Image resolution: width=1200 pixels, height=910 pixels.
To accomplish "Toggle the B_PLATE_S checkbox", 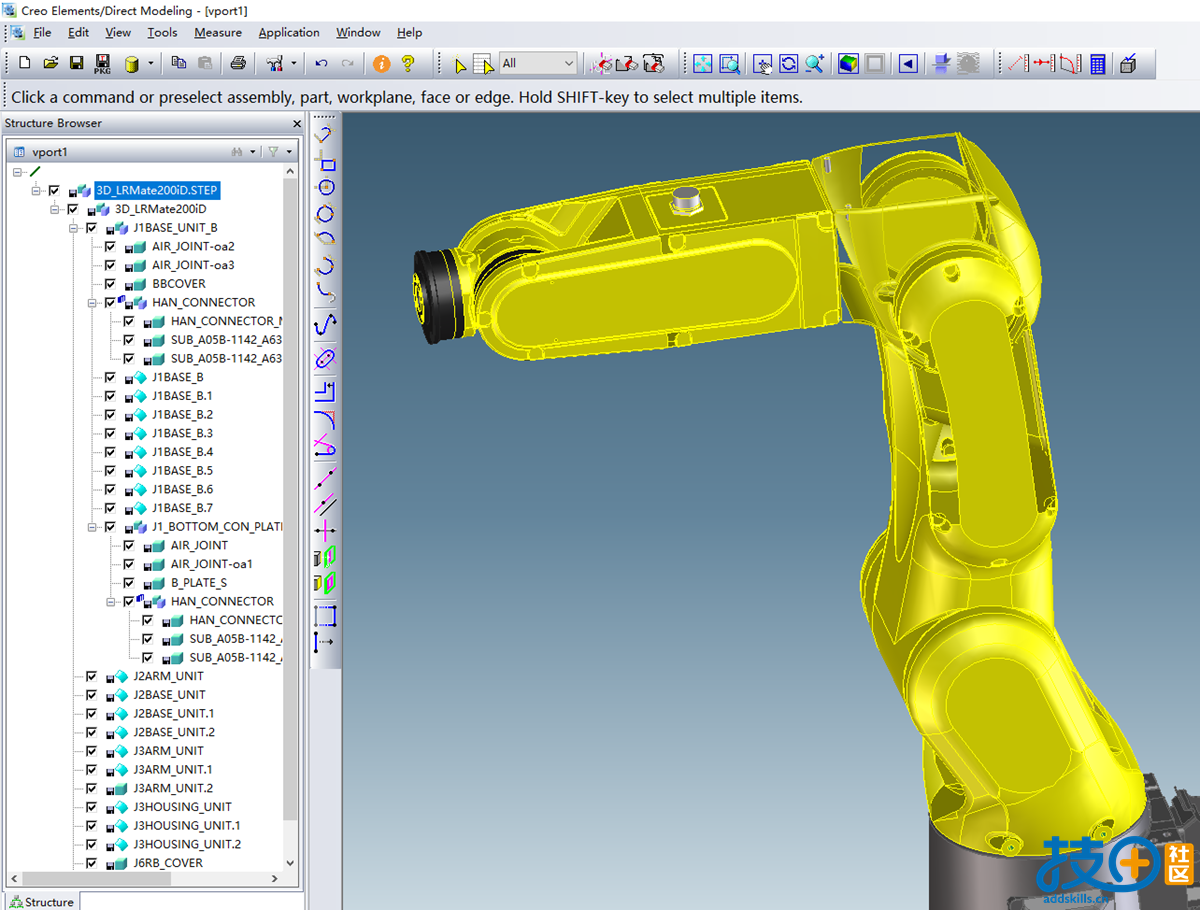I will [x=129, y=582].
